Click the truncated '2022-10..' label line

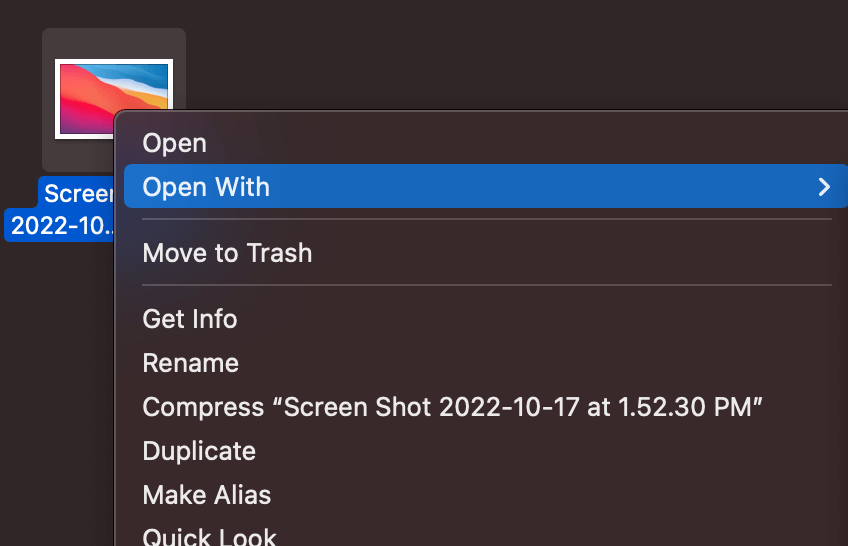[x=62, y=225]
